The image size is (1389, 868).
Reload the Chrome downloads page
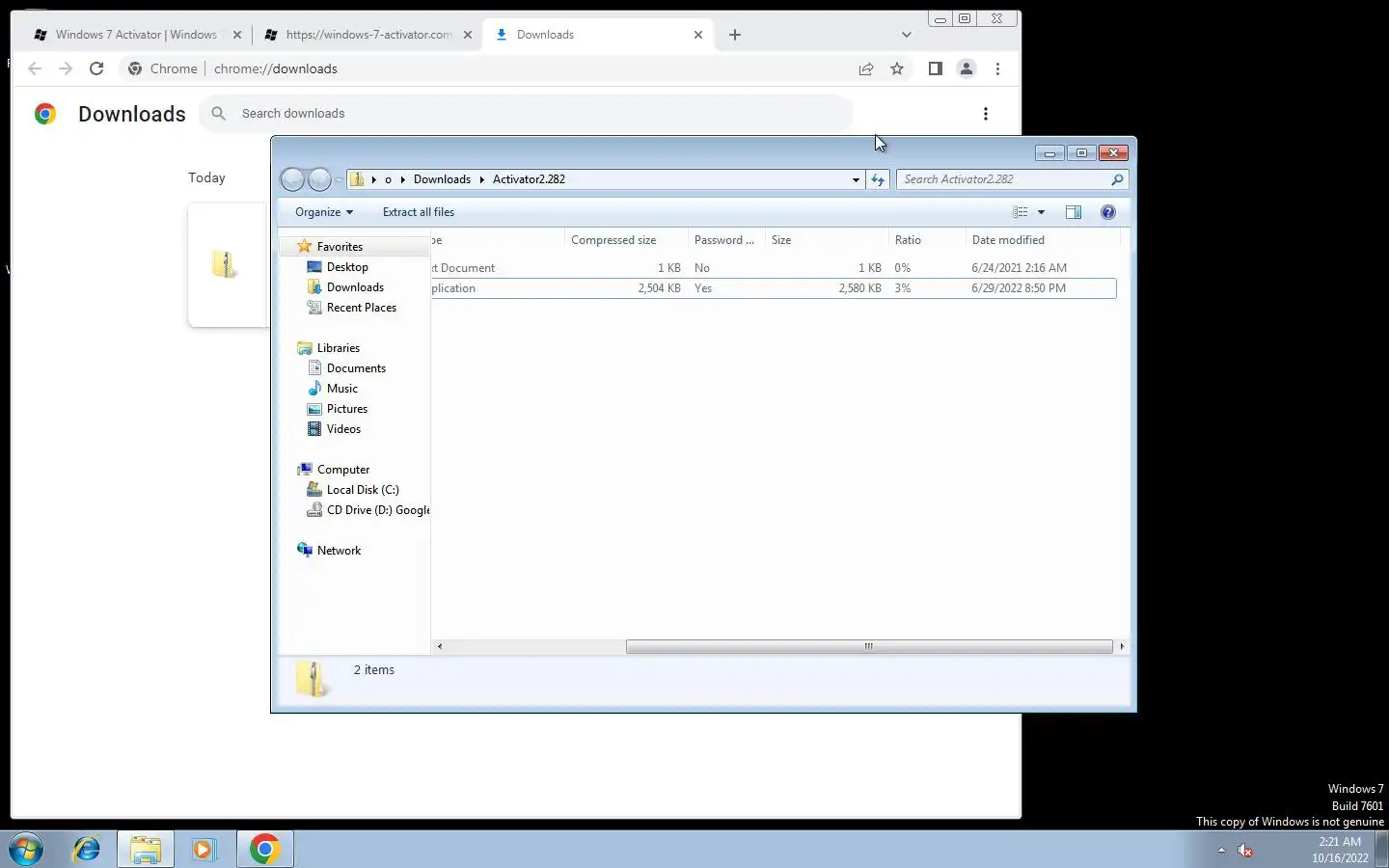click(96, 68)
